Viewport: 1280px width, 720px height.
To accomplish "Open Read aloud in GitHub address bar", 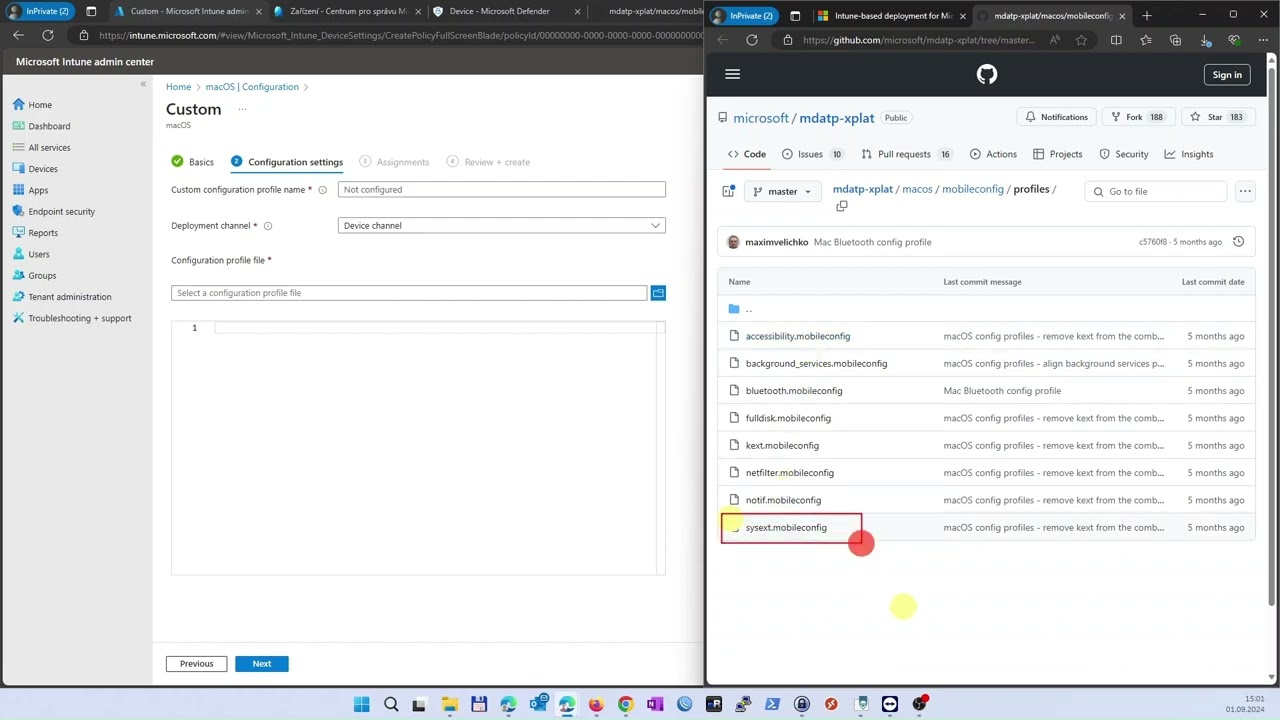I will point(1055,40).
